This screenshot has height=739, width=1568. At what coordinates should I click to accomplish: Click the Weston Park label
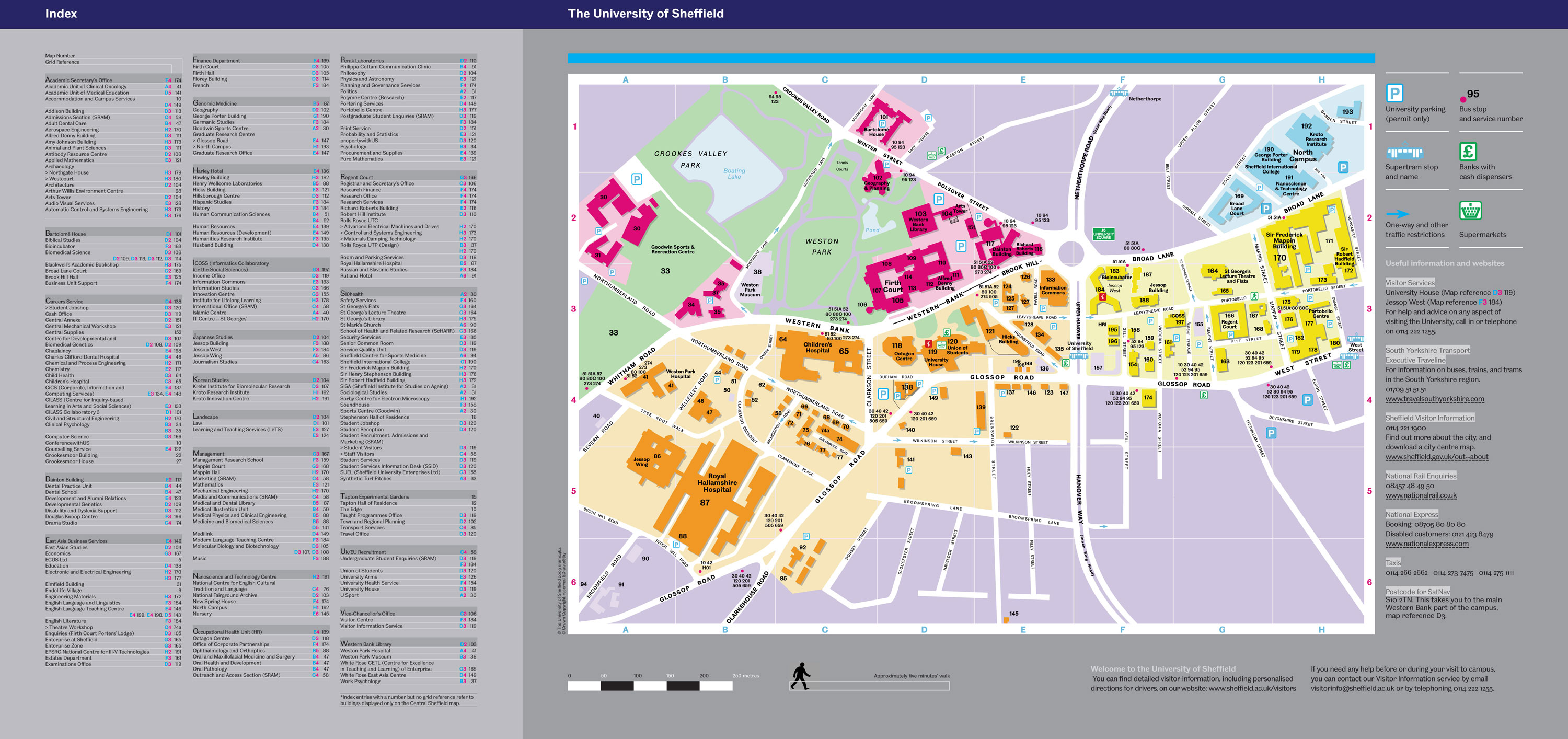tap(821, 246)
